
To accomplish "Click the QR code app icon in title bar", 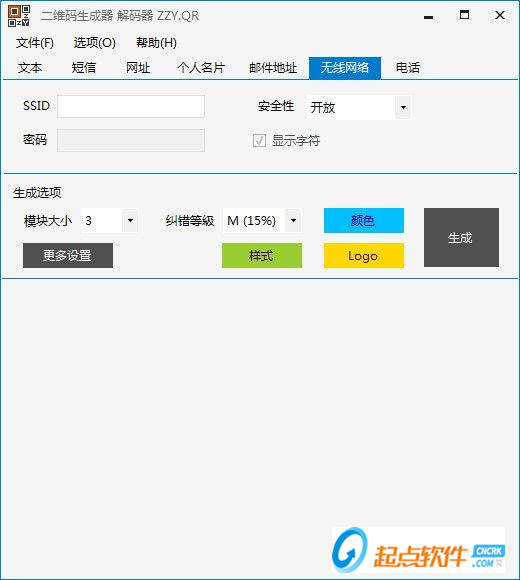I will (x=18, y=16).
